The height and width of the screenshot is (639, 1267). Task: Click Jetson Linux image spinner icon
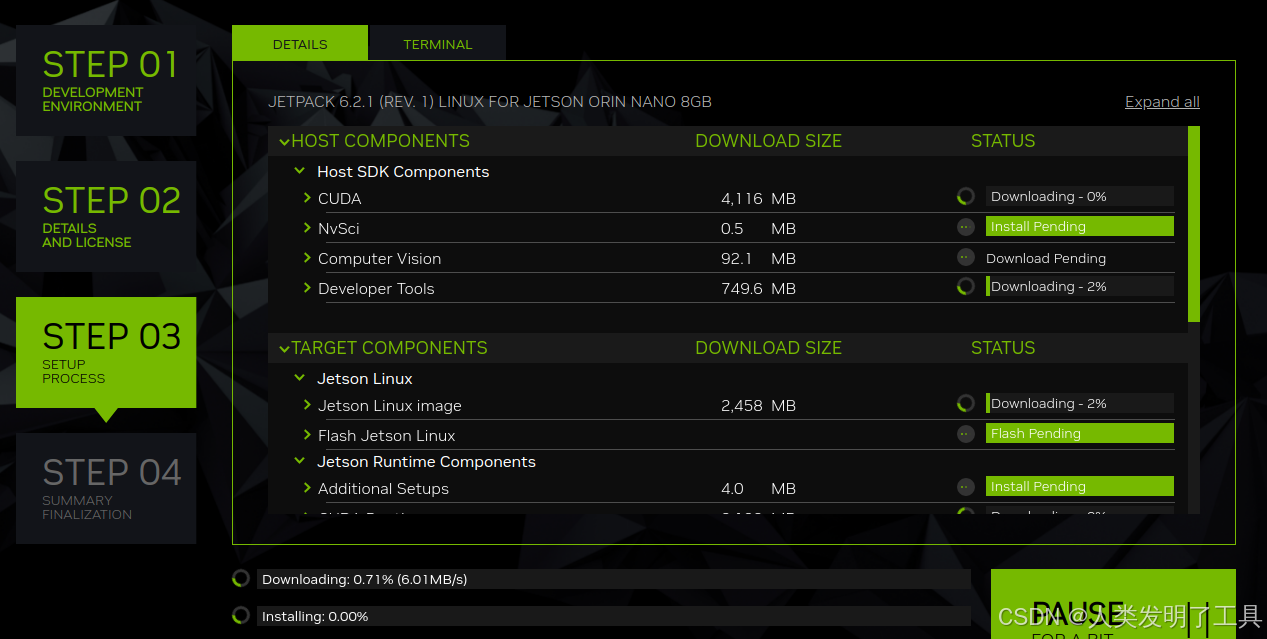[965, 404]
